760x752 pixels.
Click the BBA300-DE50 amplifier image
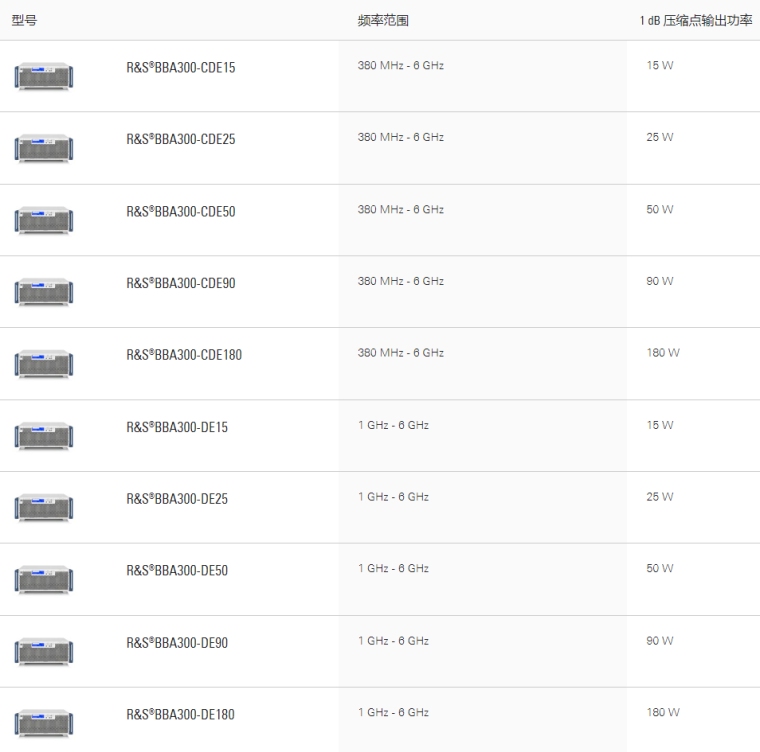[x=44, y=580]
